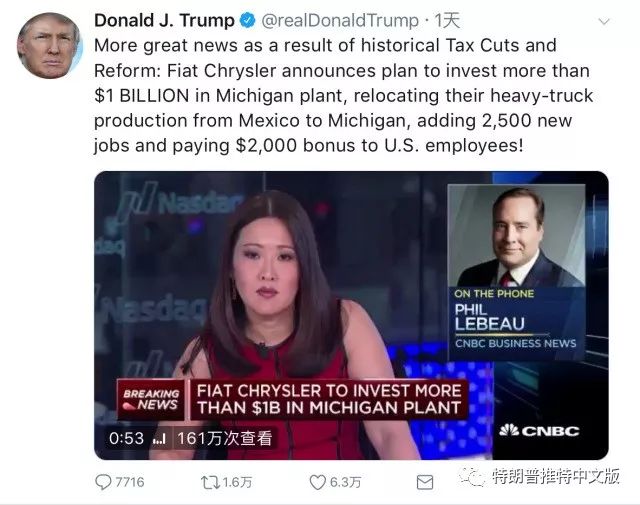Click the tweet body text
The image size is (640, 505).
[343, 96]
